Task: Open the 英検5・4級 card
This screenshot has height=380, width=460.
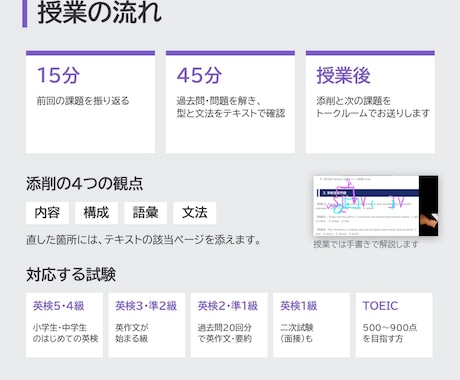Action: [64, 325]
